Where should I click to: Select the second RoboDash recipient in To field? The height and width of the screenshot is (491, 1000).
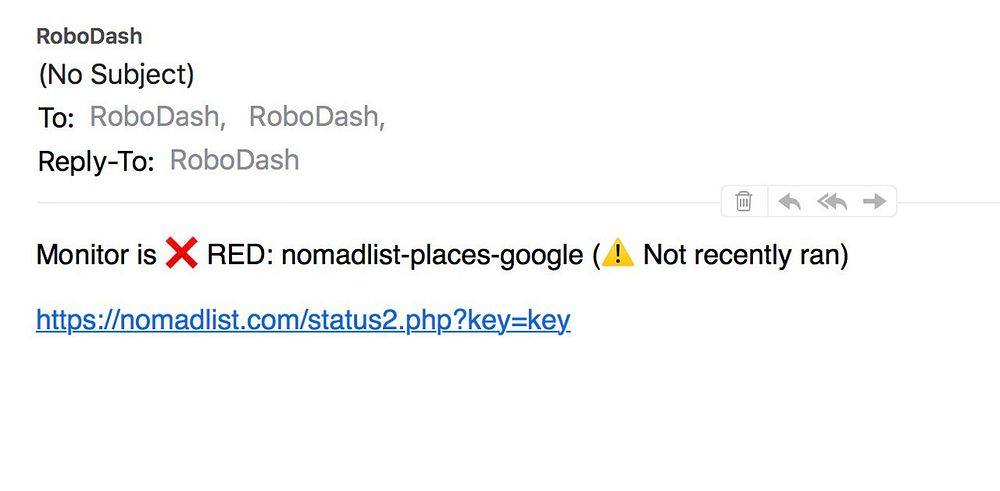313,117
